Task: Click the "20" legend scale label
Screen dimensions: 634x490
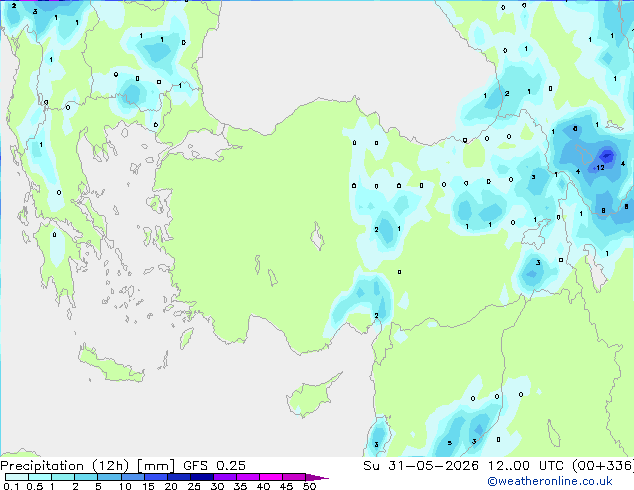Action: (171, 486)
